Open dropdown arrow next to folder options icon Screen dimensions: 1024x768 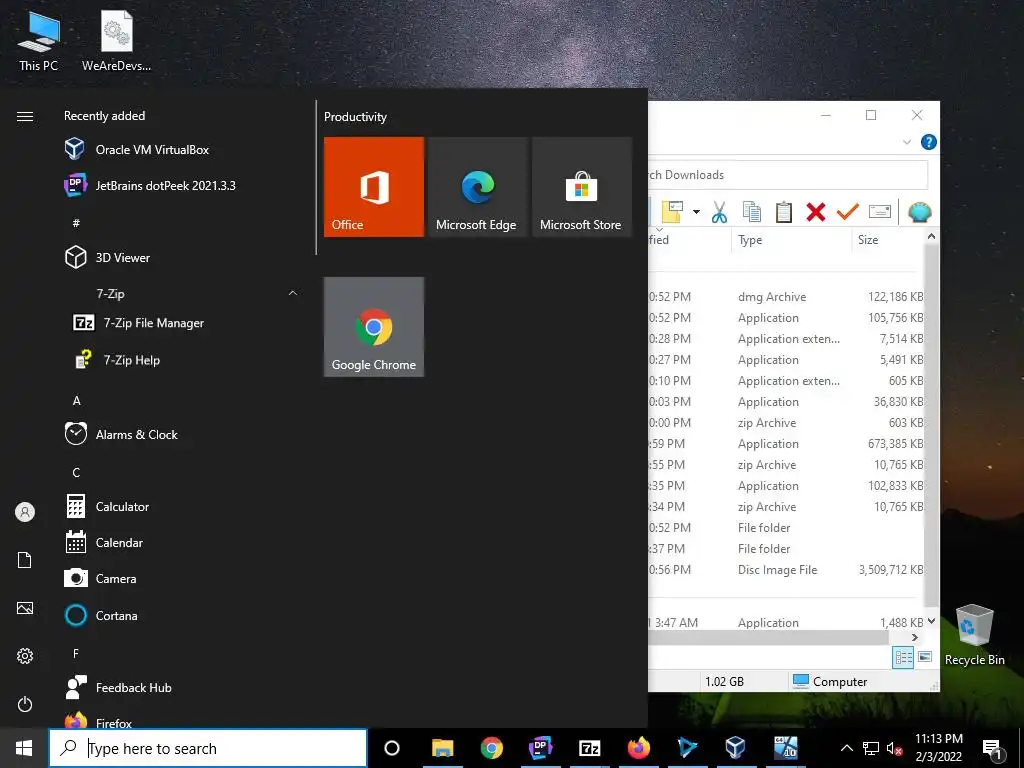tap(696, 212)
